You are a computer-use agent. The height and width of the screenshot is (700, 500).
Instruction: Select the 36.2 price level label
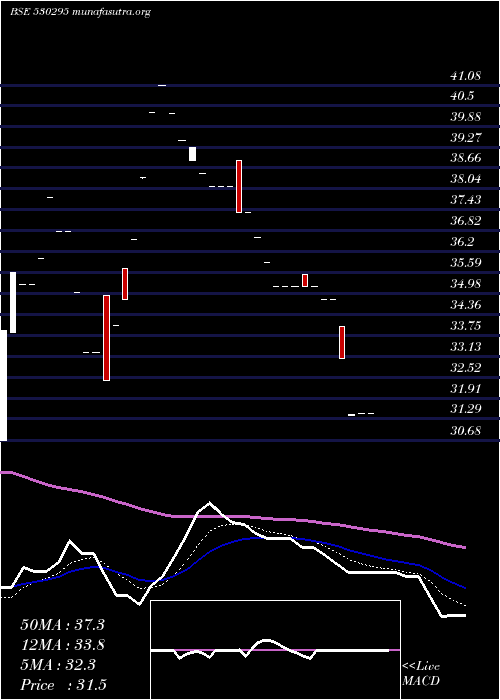(462, 242)
